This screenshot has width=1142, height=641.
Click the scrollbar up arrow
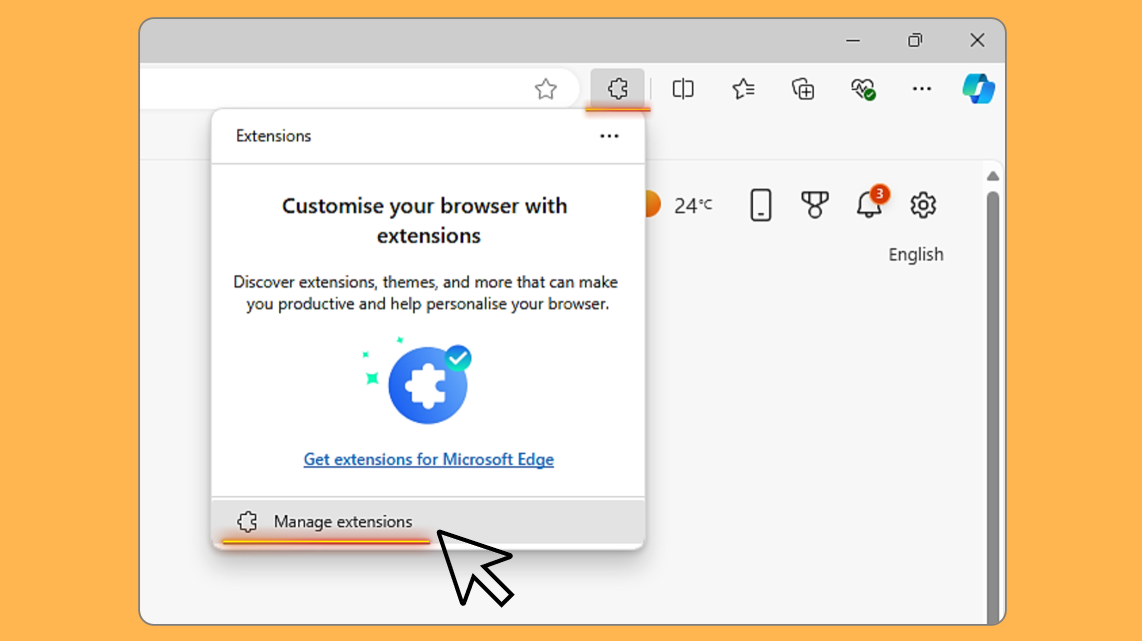pyautogui.click(x=993, y=176)
